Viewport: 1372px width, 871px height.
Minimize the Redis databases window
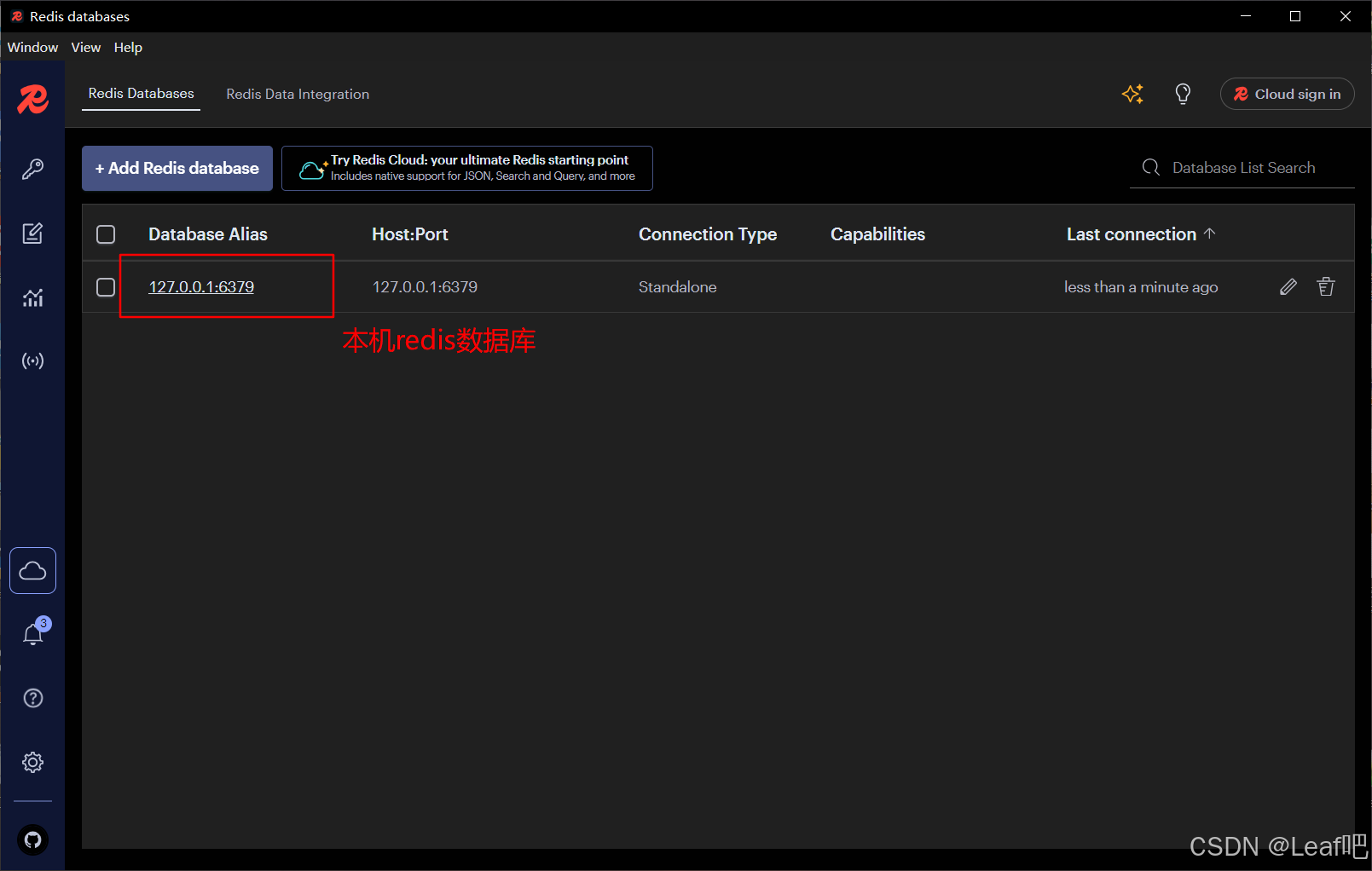(1246, 16)
